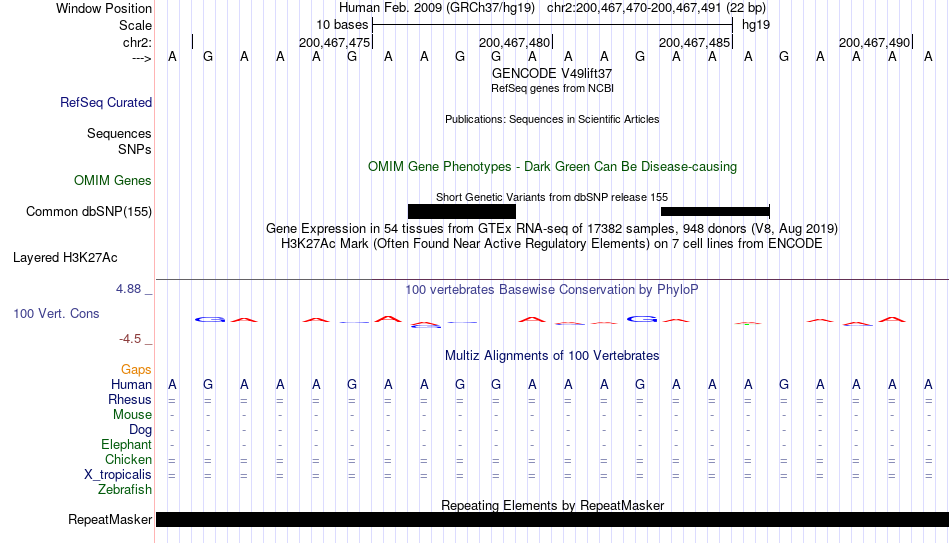Click the 'RefSeq genes from NCBI' title

552,88
